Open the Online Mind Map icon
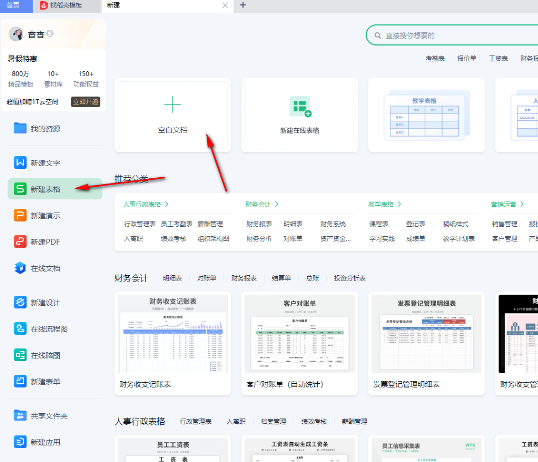 (x=20, y=355)
